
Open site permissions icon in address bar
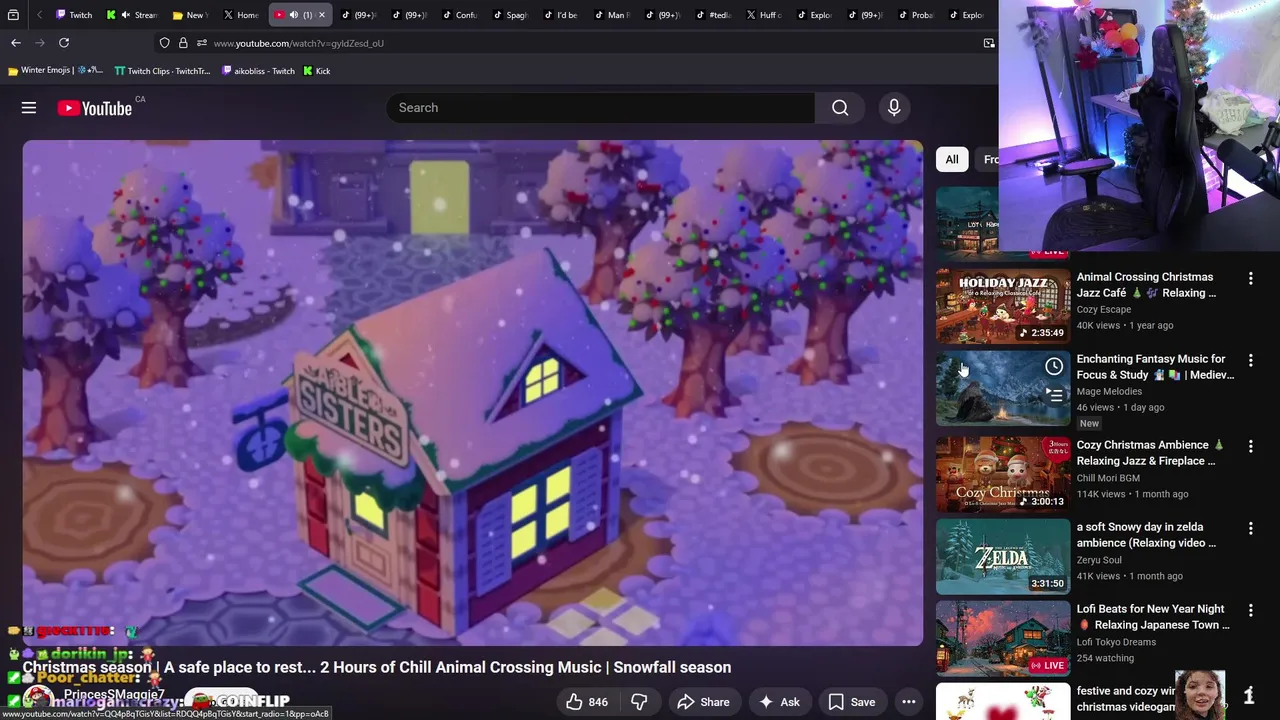click(202, 43)
